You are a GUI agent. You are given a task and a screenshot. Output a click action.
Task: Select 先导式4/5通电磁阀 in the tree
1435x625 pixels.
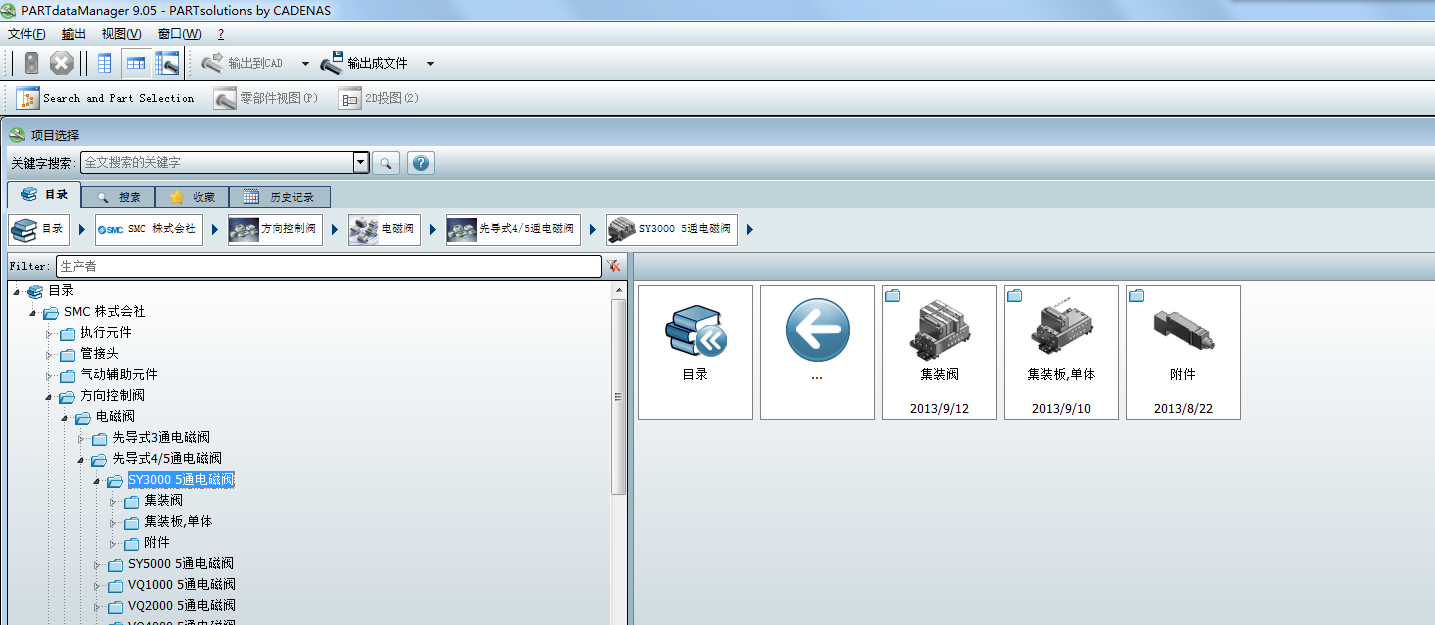(x=167, y=459)
